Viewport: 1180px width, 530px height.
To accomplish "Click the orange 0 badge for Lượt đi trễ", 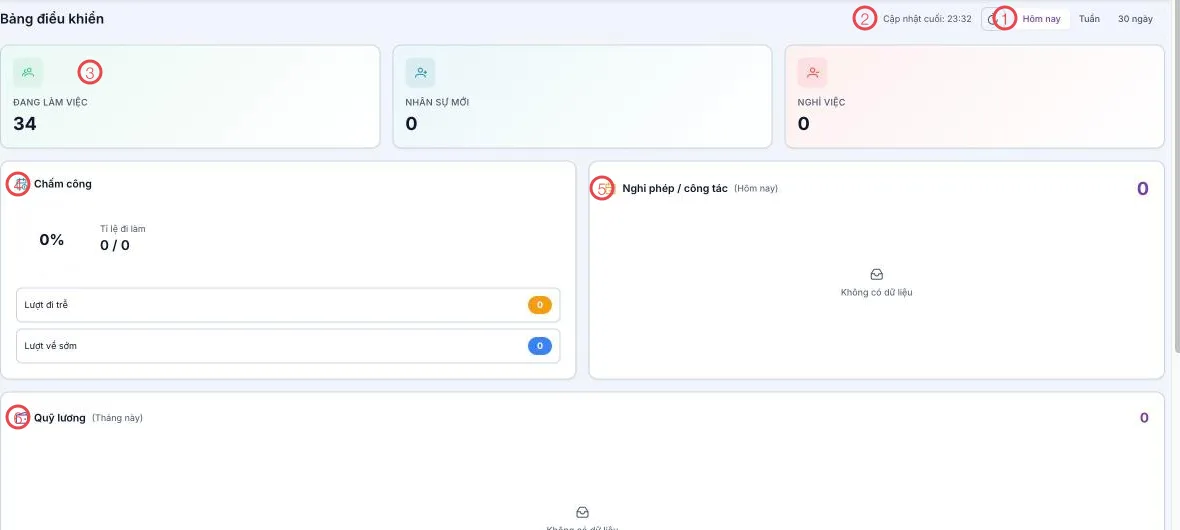I will pos(540,305).
